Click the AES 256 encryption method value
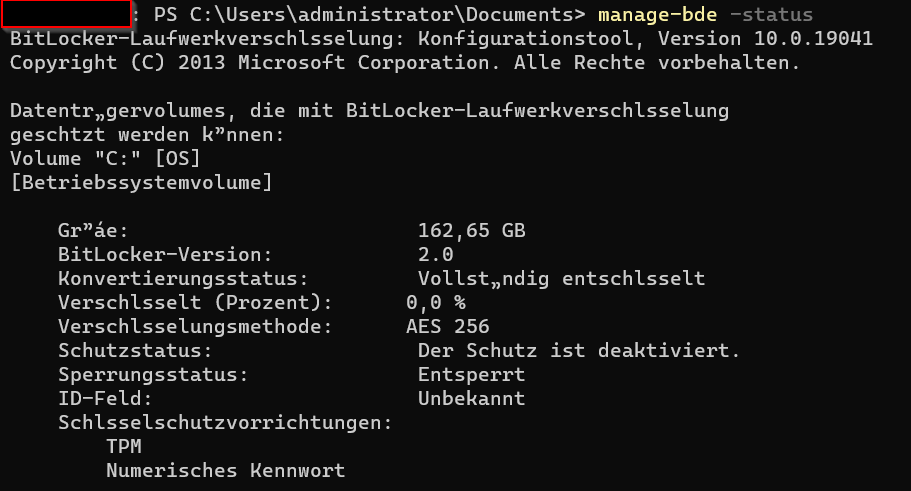 click(447, 327)
